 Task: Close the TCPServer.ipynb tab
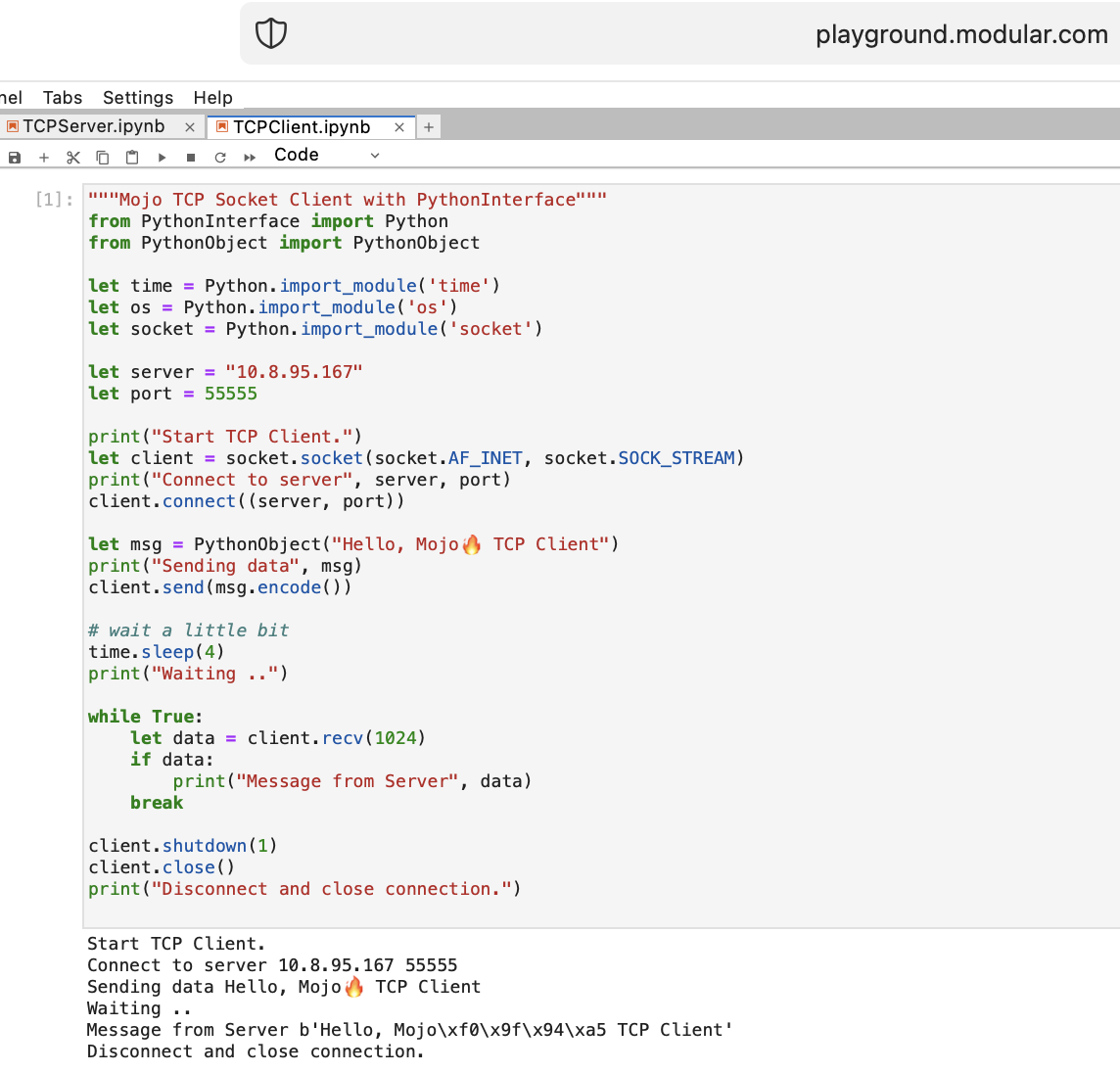190,127
